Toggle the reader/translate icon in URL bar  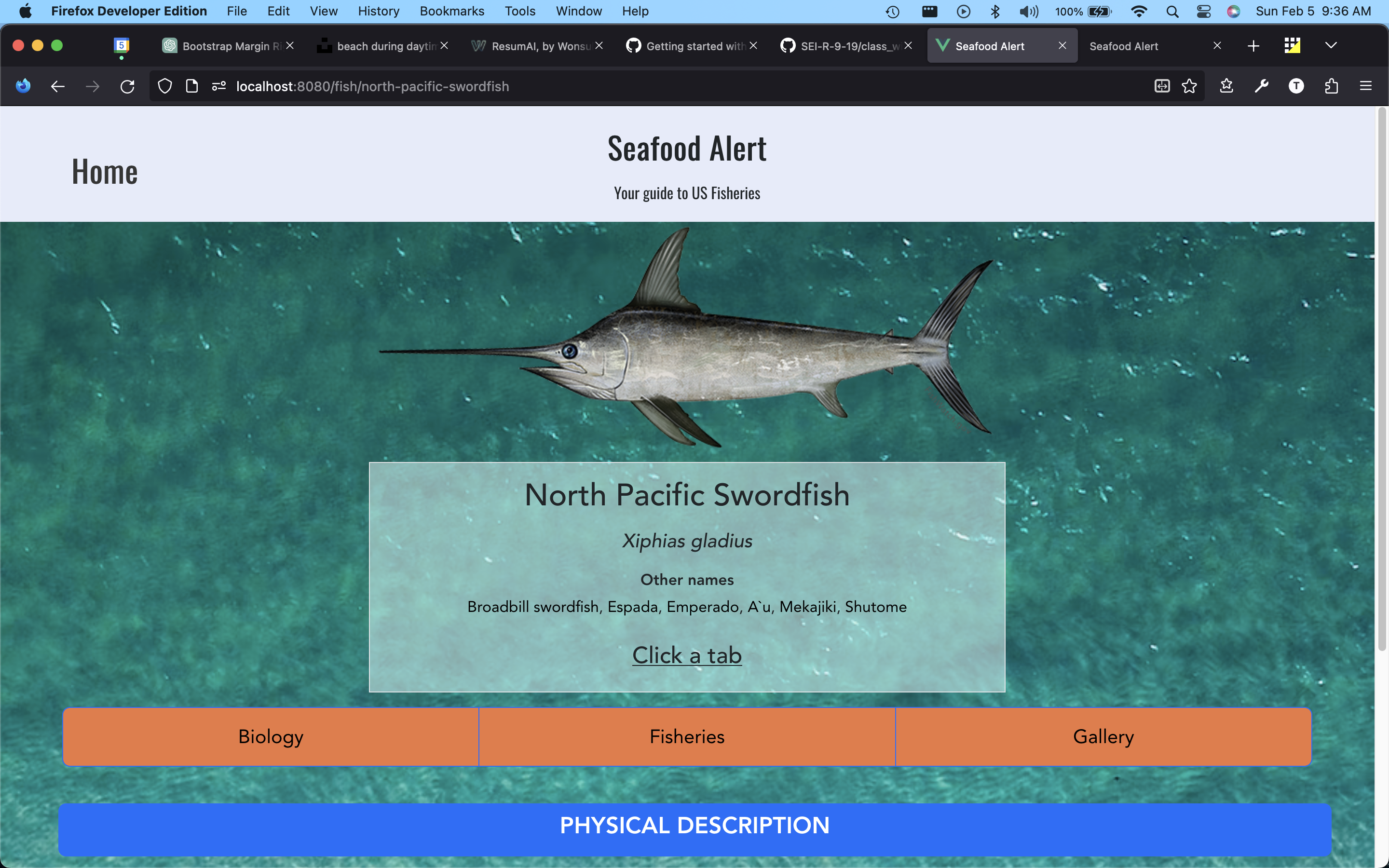1162,87
